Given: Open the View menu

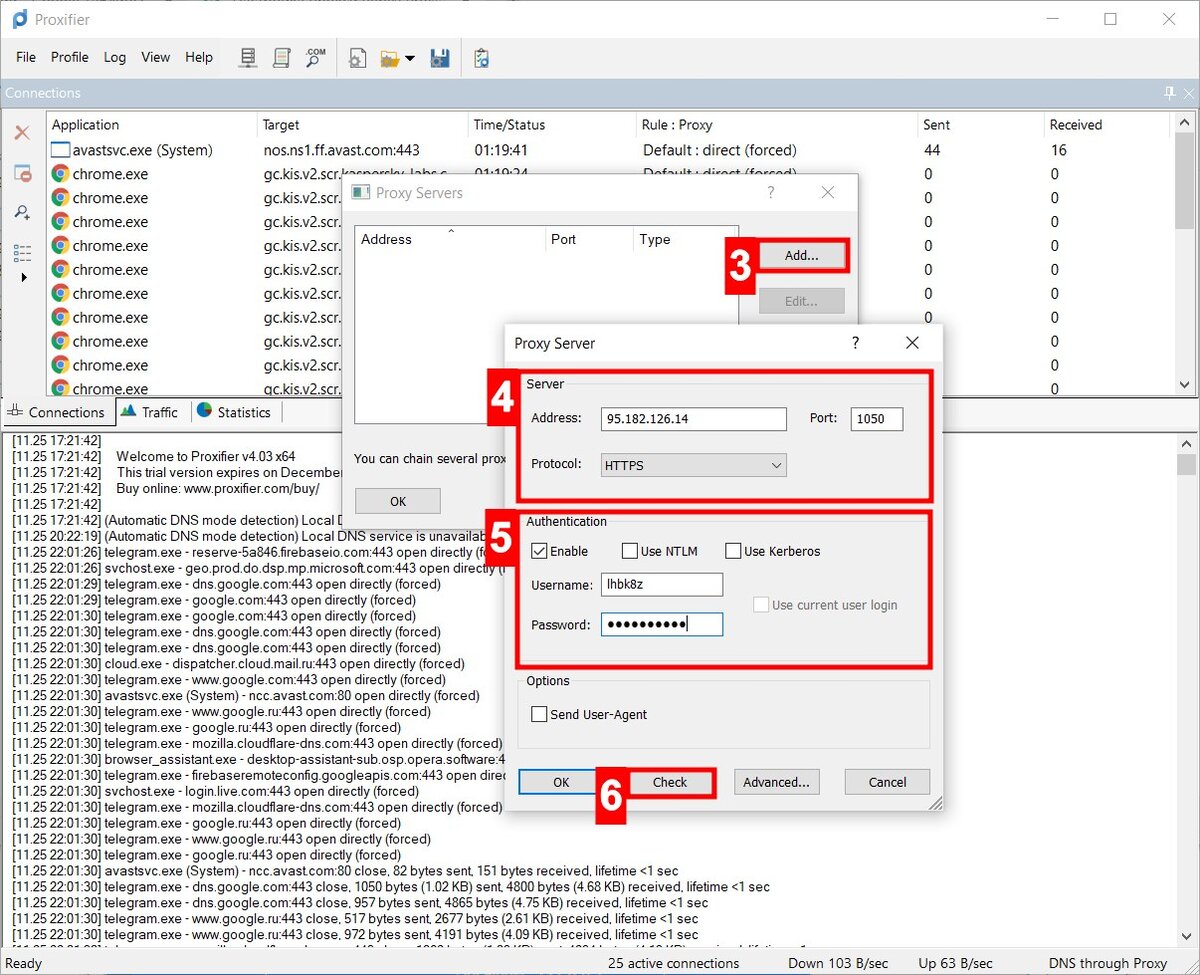Looking at the screenshot, I should (155, 57).
